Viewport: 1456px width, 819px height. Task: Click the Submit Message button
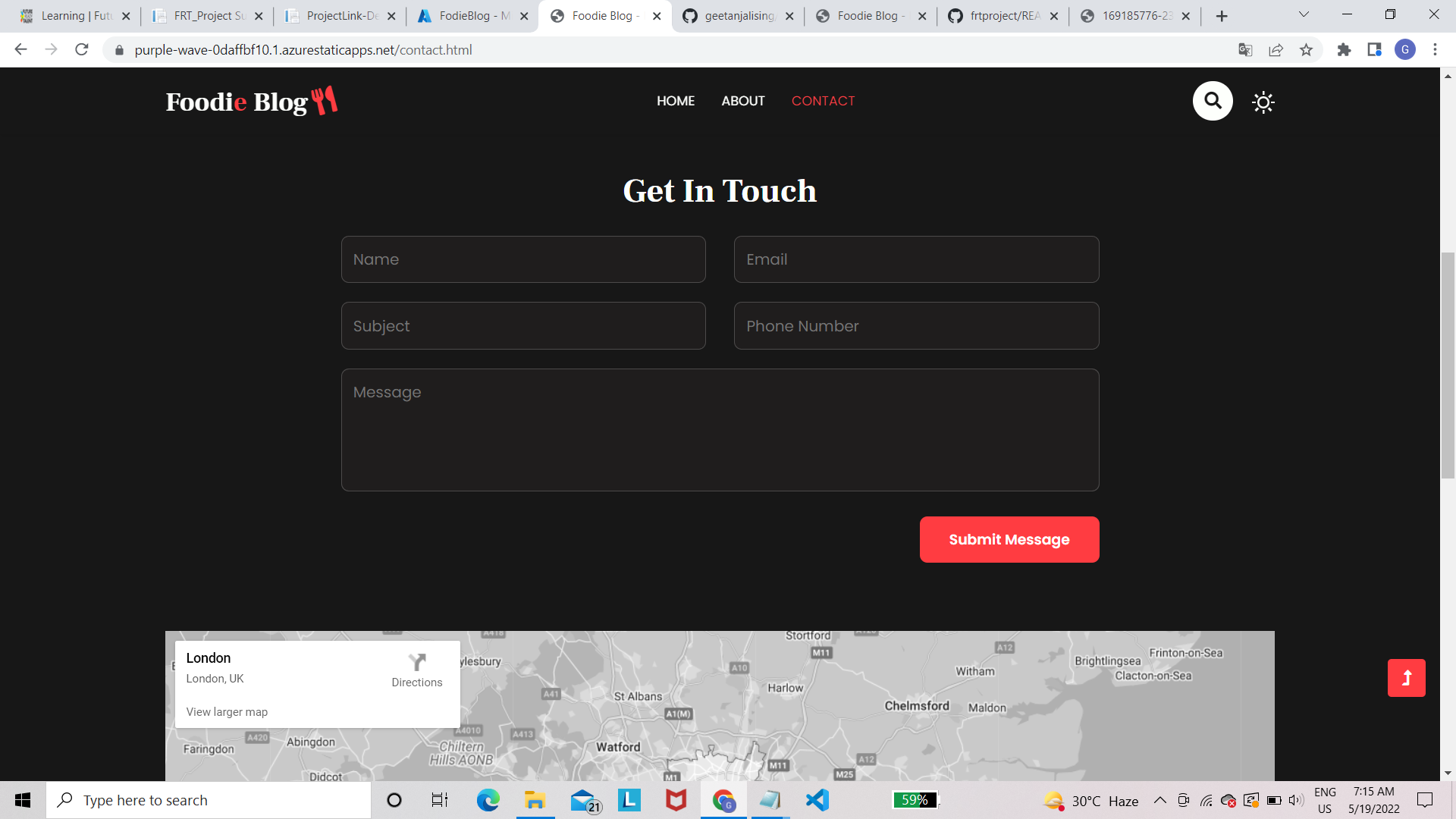pyautogui.click(x=1009, y=539)
